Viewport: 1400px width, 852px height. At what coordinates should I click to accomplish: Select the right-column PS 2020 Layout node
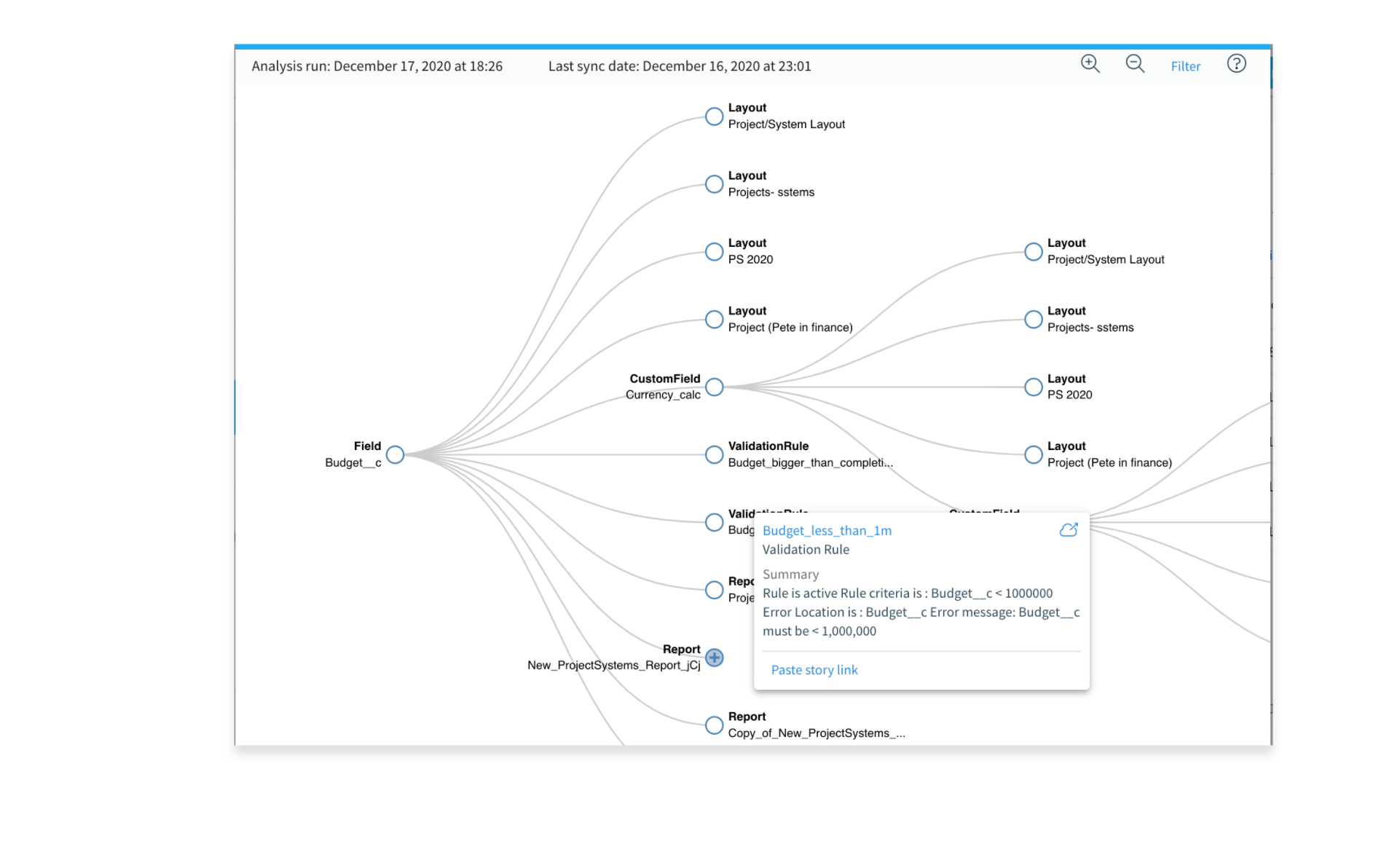coord(1034,387)
